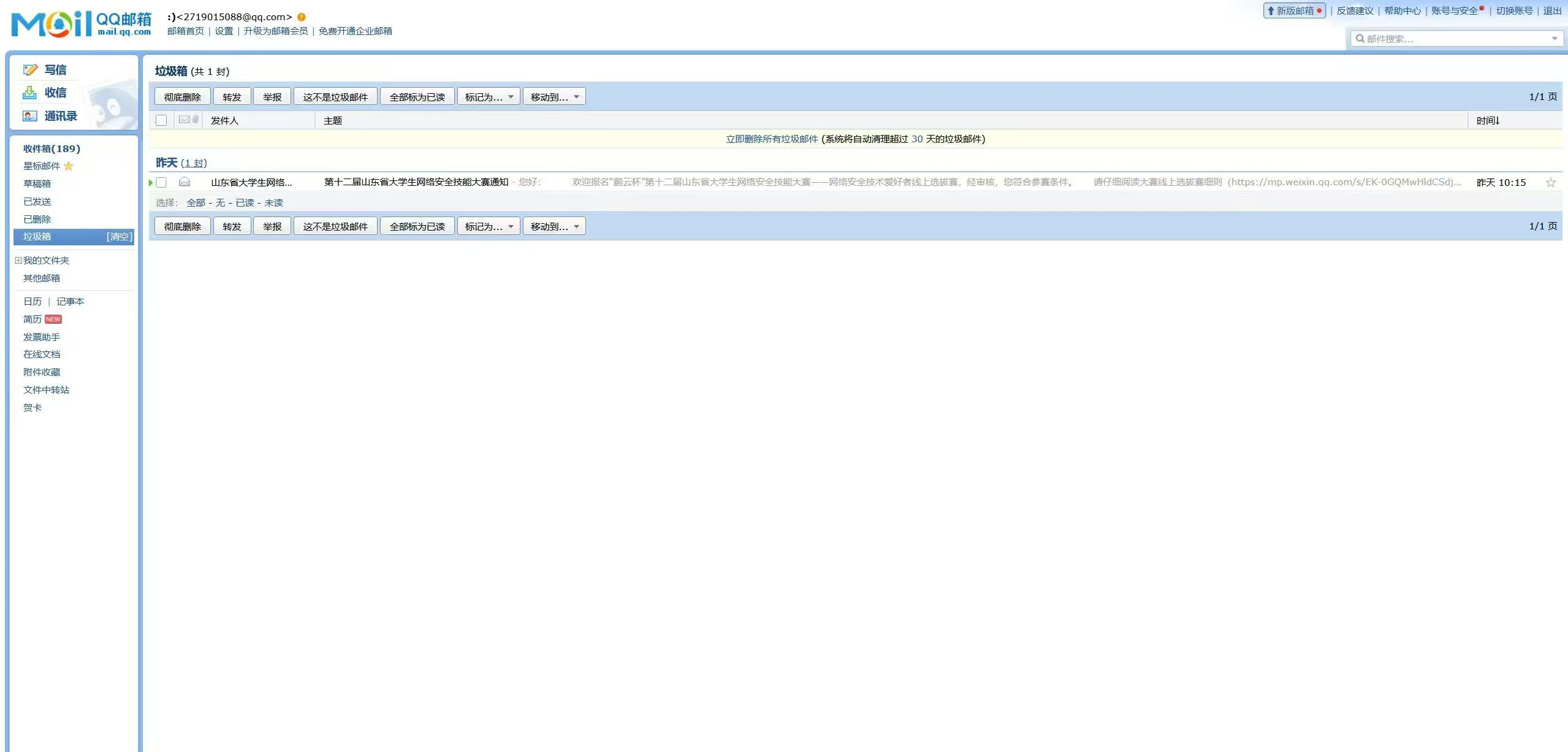
Task: Click the opened envelope icon on the email row
Action: tap(185, 182)
